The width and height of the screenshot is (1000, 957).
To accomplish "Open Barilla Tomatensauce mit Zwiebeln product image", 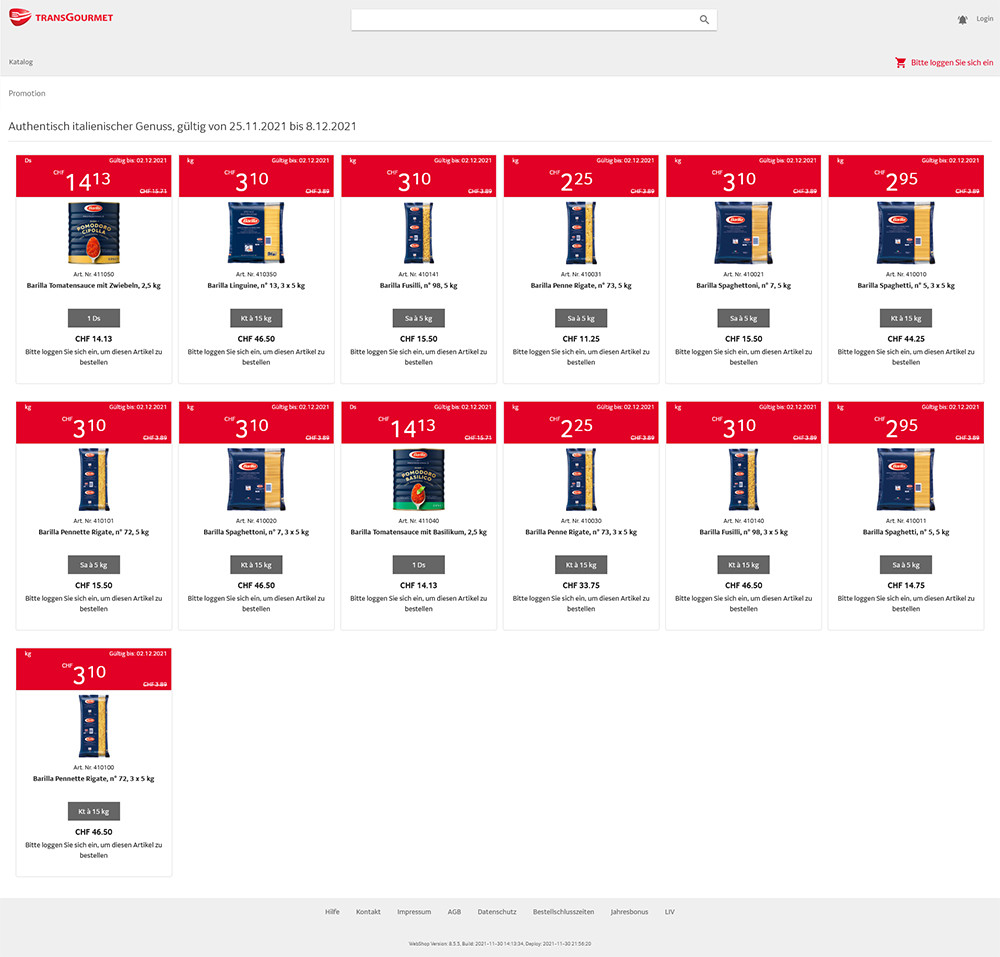I will (x=94, y=233).
